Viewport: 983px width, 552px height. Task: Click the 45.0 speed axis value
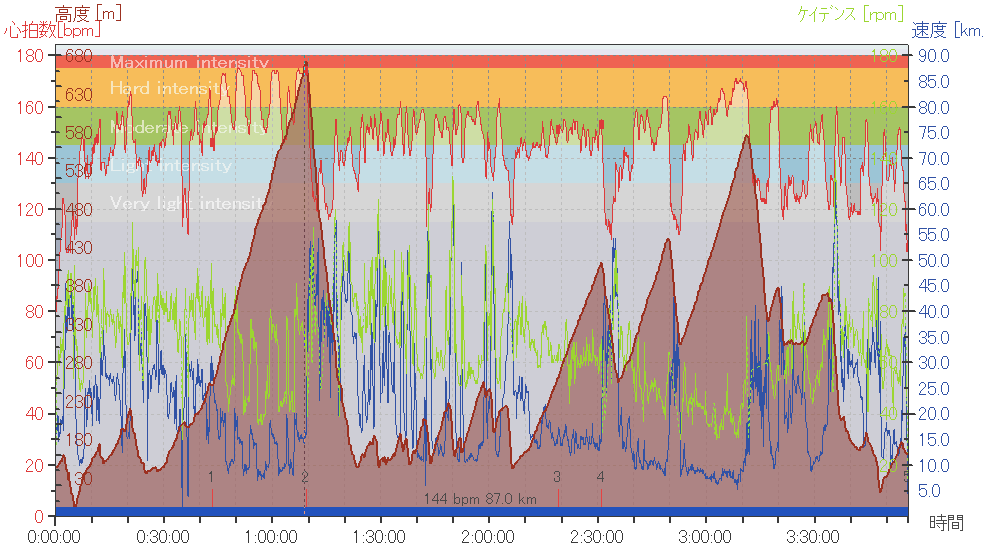coord(934,286)
